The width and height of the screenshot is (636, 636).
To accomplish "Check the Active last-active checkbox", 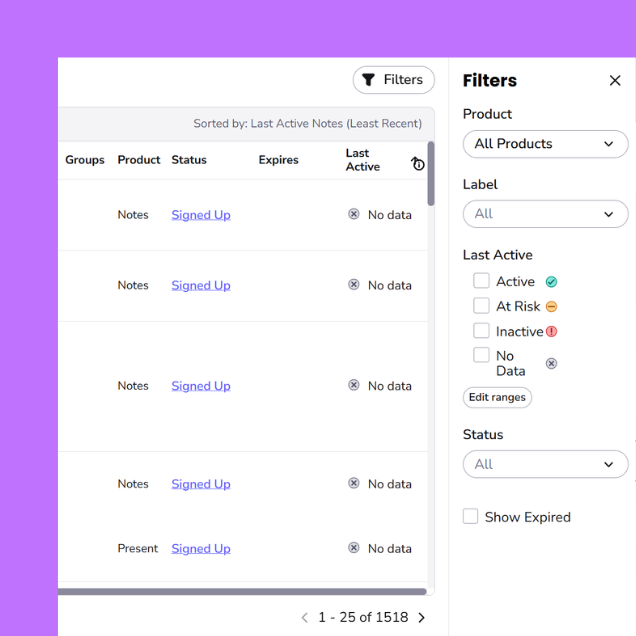I will pos(481,281).
